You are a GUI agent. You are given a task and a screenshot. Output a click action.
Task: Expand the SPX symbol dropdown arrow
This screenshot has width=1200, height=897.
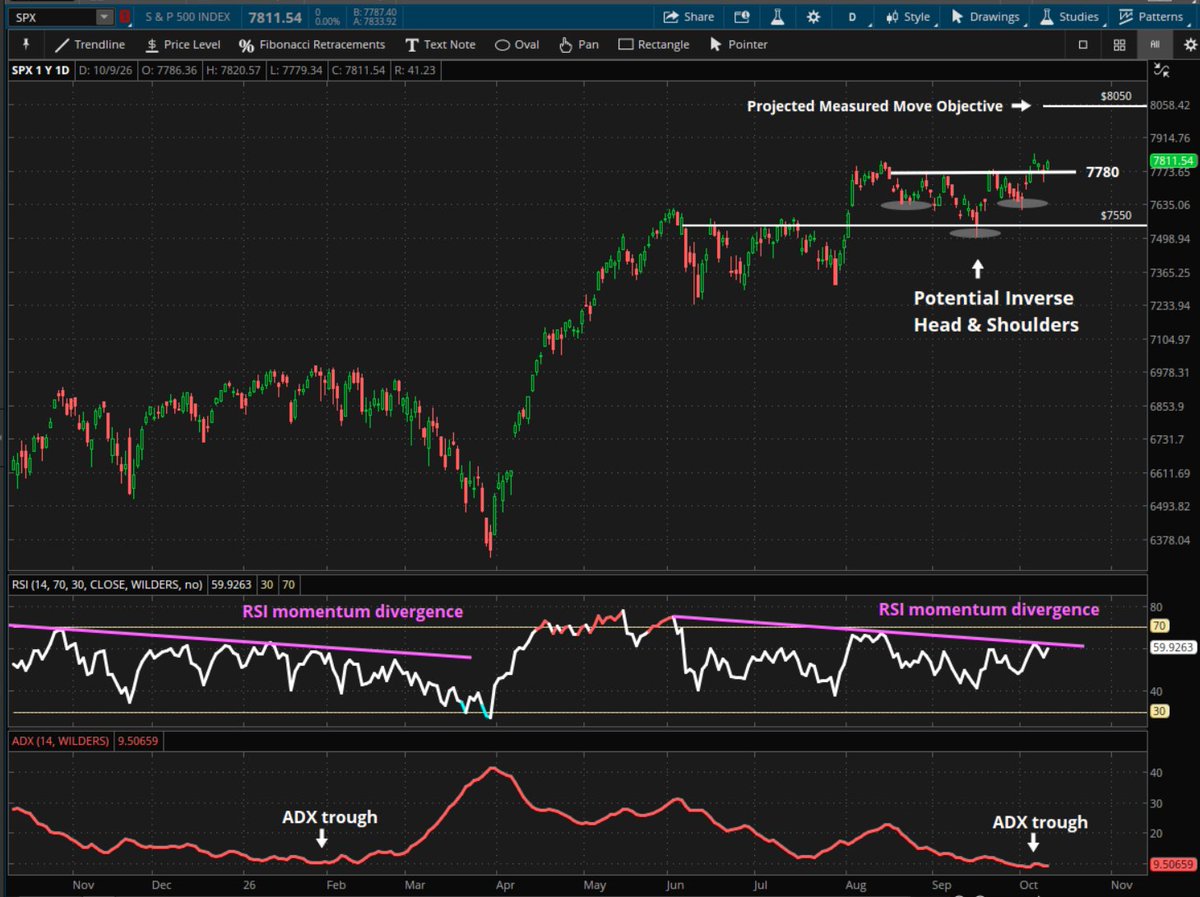(x=105, y=17)
